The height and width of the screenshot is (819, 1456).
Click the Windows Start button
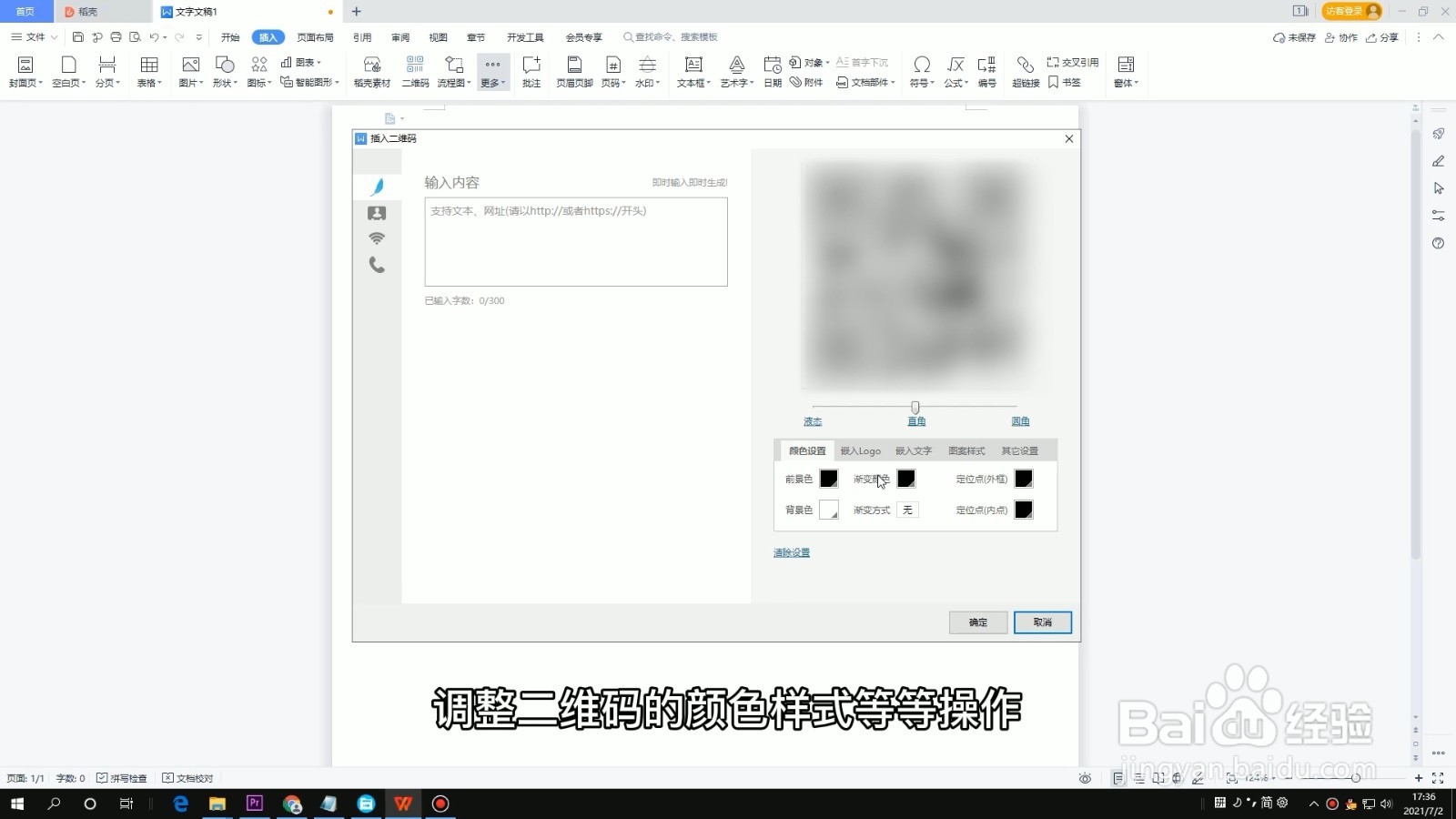click(x=16, y=804)
